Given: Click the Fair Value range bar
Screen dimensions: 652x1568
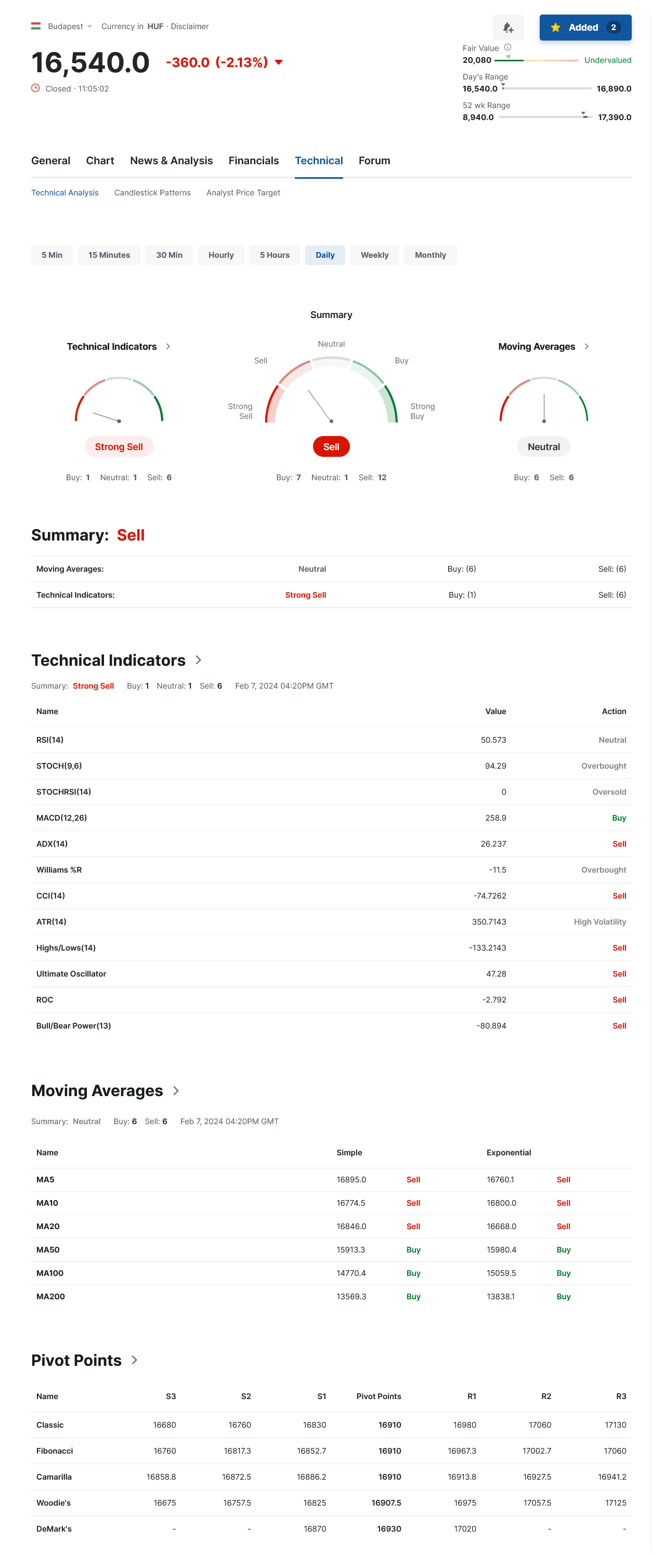Looking at the screenshot, I should tap(536, 60).
